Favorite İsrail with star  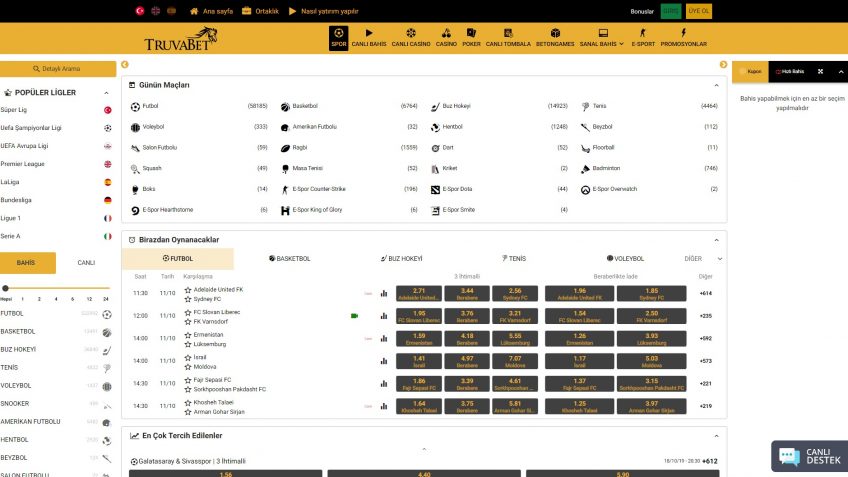pyautogui.click(x=188, y=357)
